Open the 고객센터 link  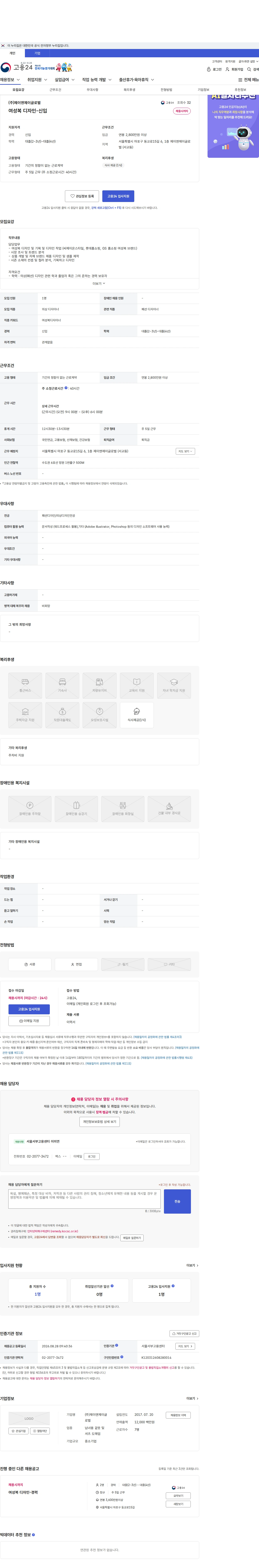tap(217, 61)
